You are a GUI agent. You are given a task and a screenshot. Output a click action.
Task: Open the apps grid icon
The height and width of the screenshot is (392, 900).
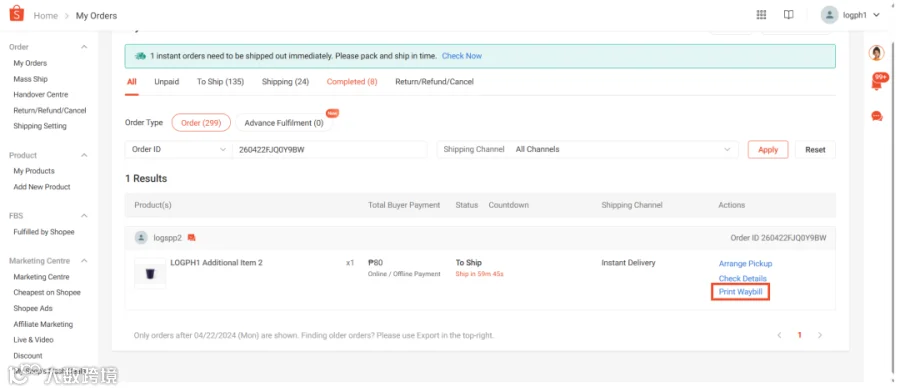(761, 15)
